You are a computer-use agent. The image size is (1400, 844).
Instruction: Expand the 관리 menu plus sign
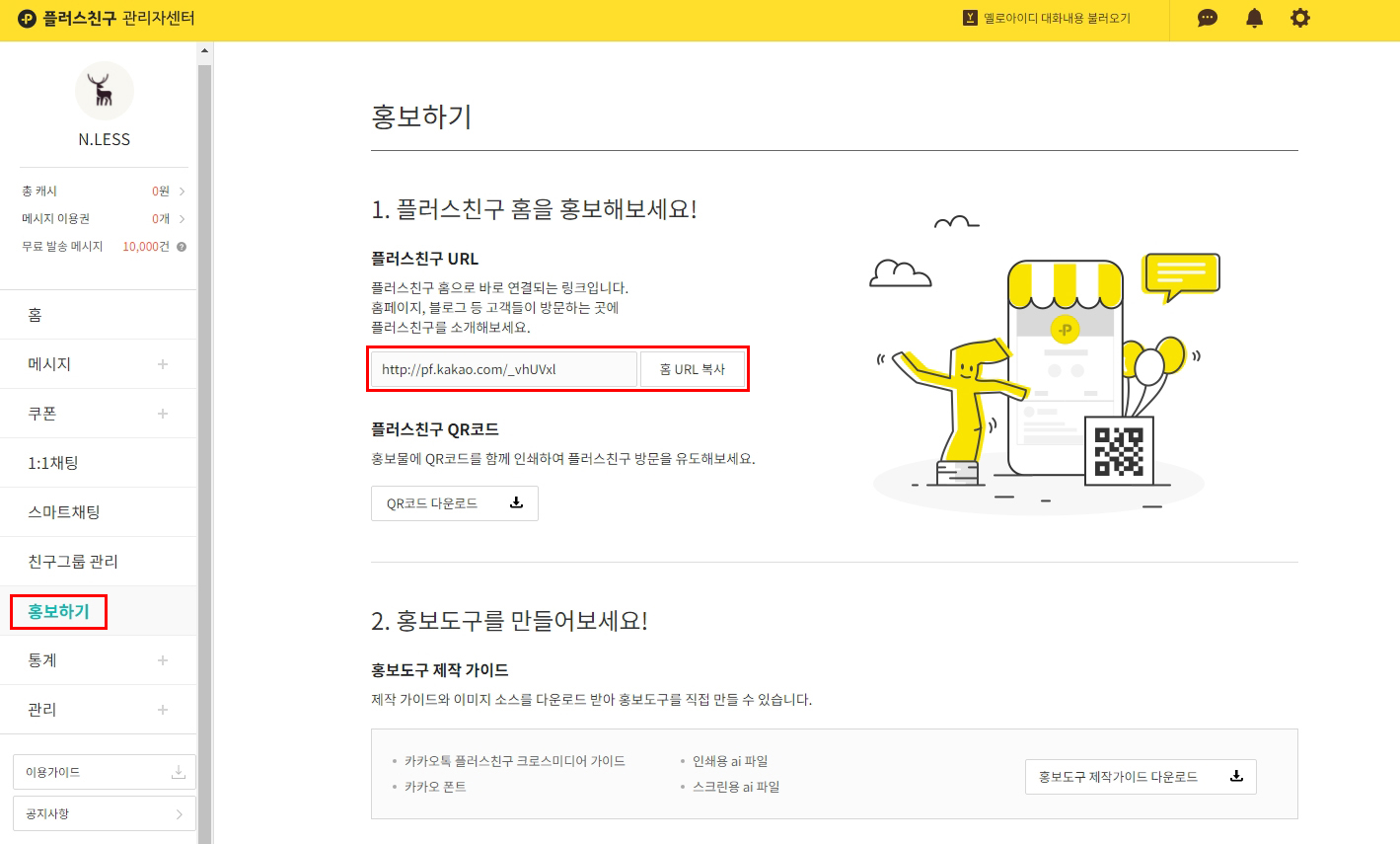click(163, 710)
